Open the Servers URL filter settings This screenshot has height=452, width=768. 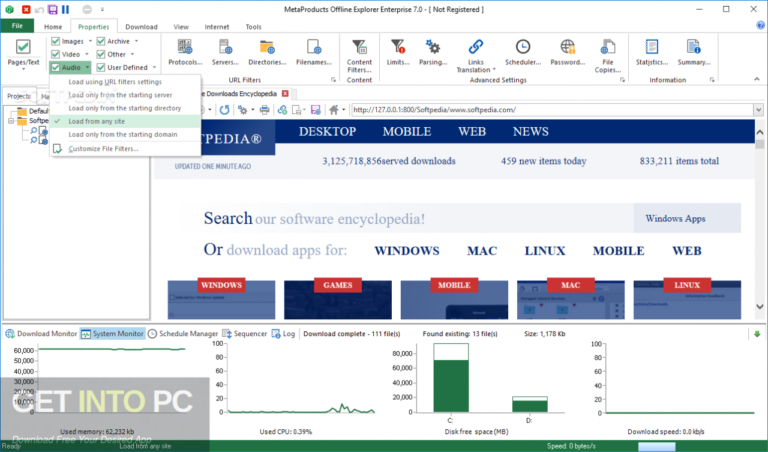point(225,52)
